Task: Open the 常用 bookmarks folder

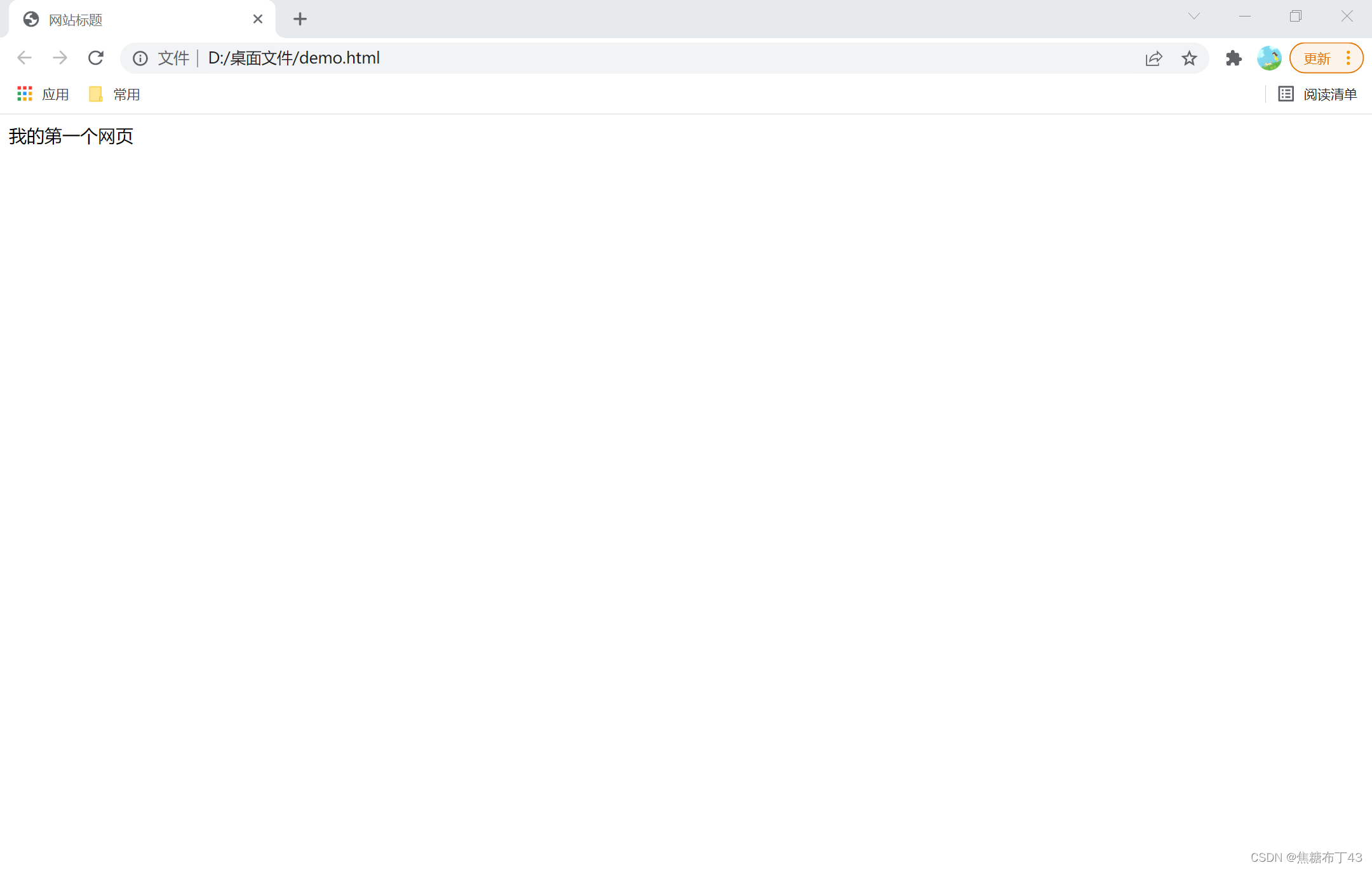Action: click(x=115, y=94)
